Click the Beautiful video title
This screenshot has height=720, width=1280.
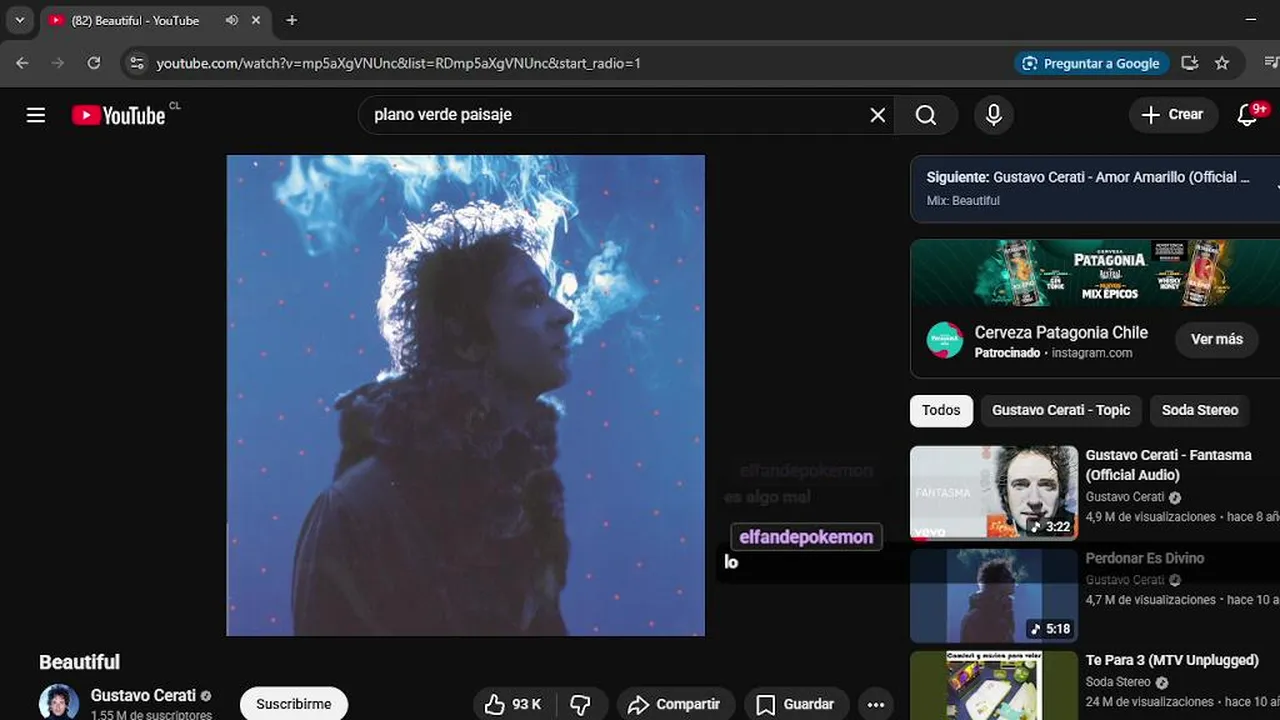[x=79, y=662]
